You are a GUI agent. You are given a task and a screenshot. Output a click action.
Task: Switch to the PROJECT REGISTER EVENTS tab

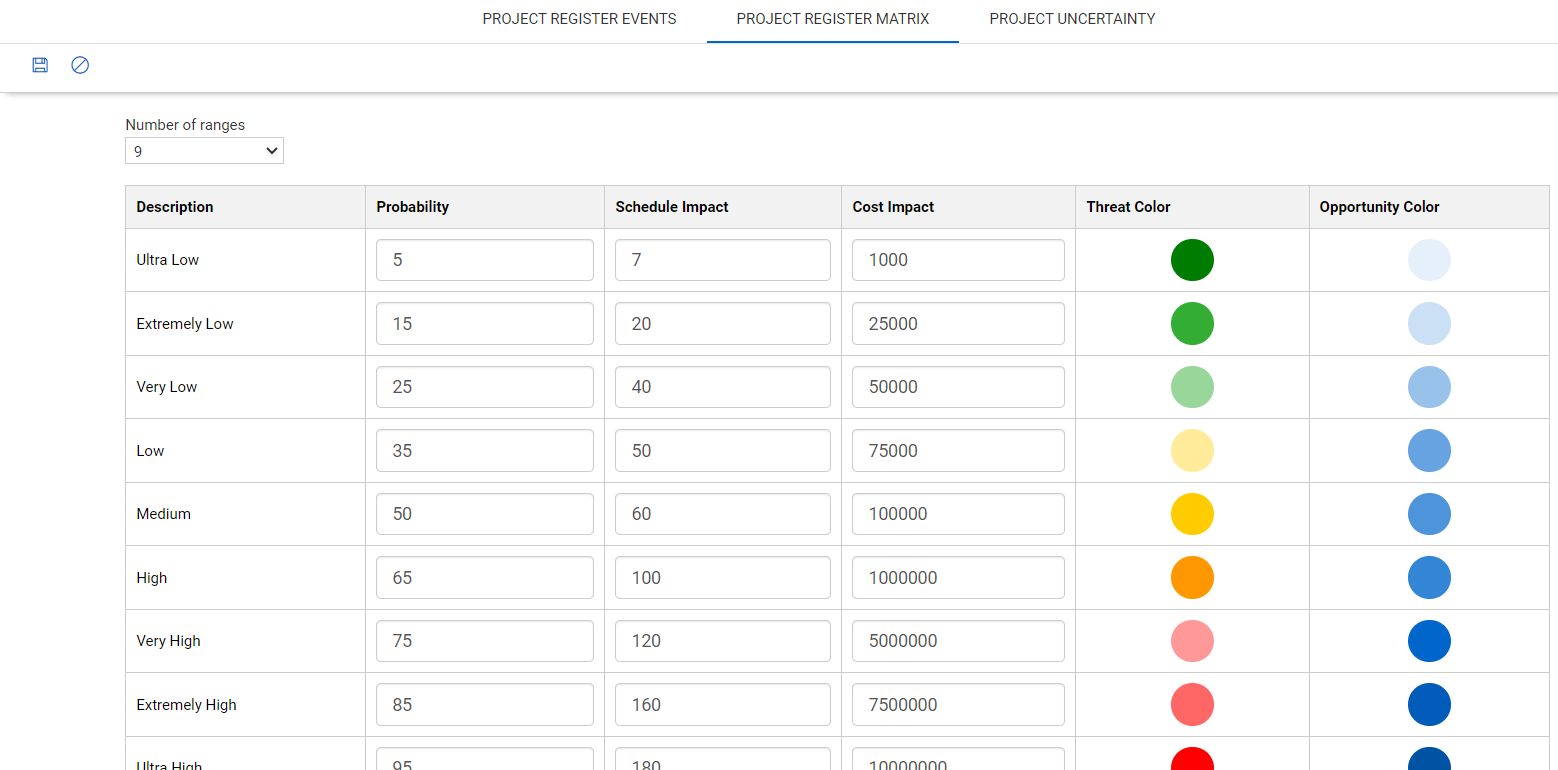click(x=579, y=19)
